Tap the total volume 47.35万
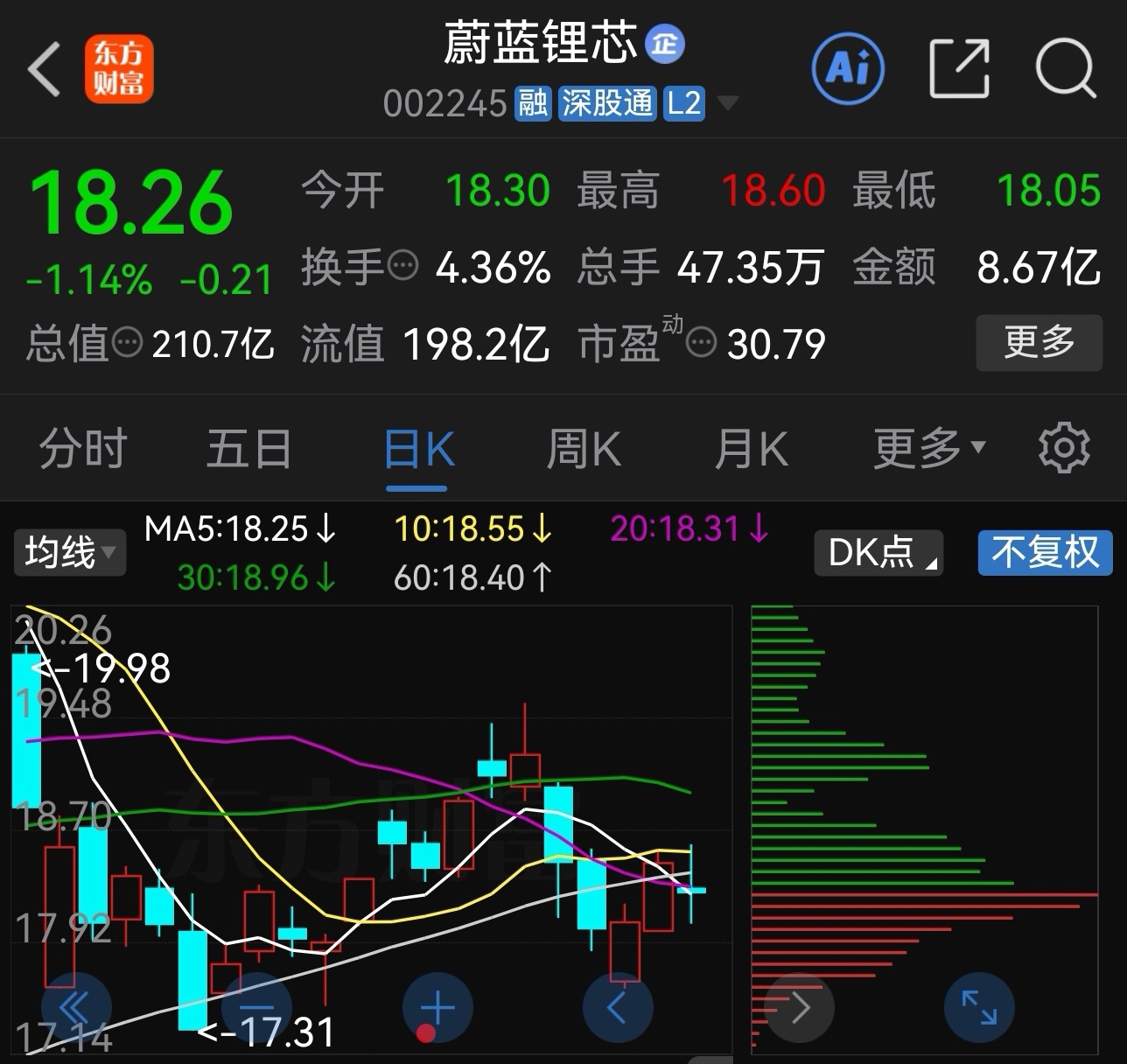Viewport: 1127px width, 1064px height. tap(751, 267)
